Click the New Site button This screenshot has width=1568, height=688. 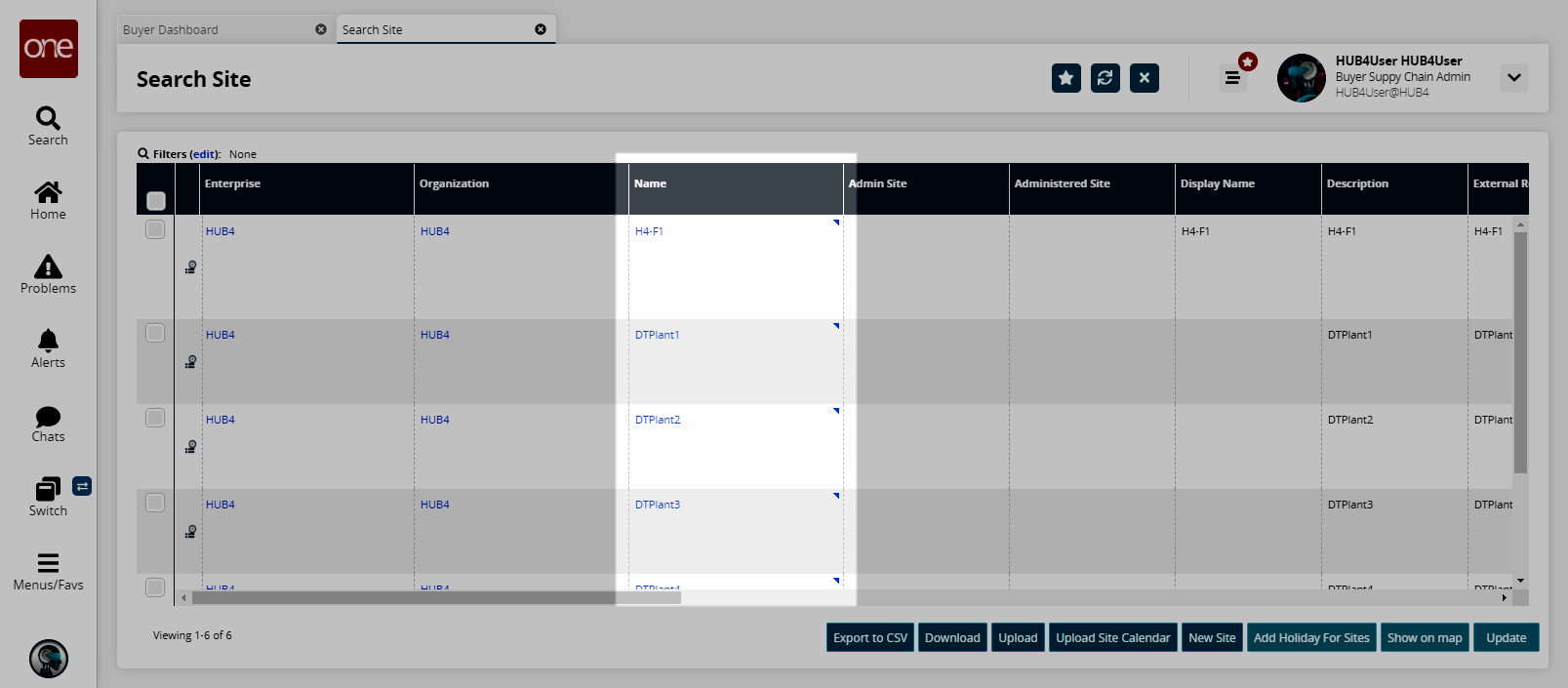coord(1212,637)
